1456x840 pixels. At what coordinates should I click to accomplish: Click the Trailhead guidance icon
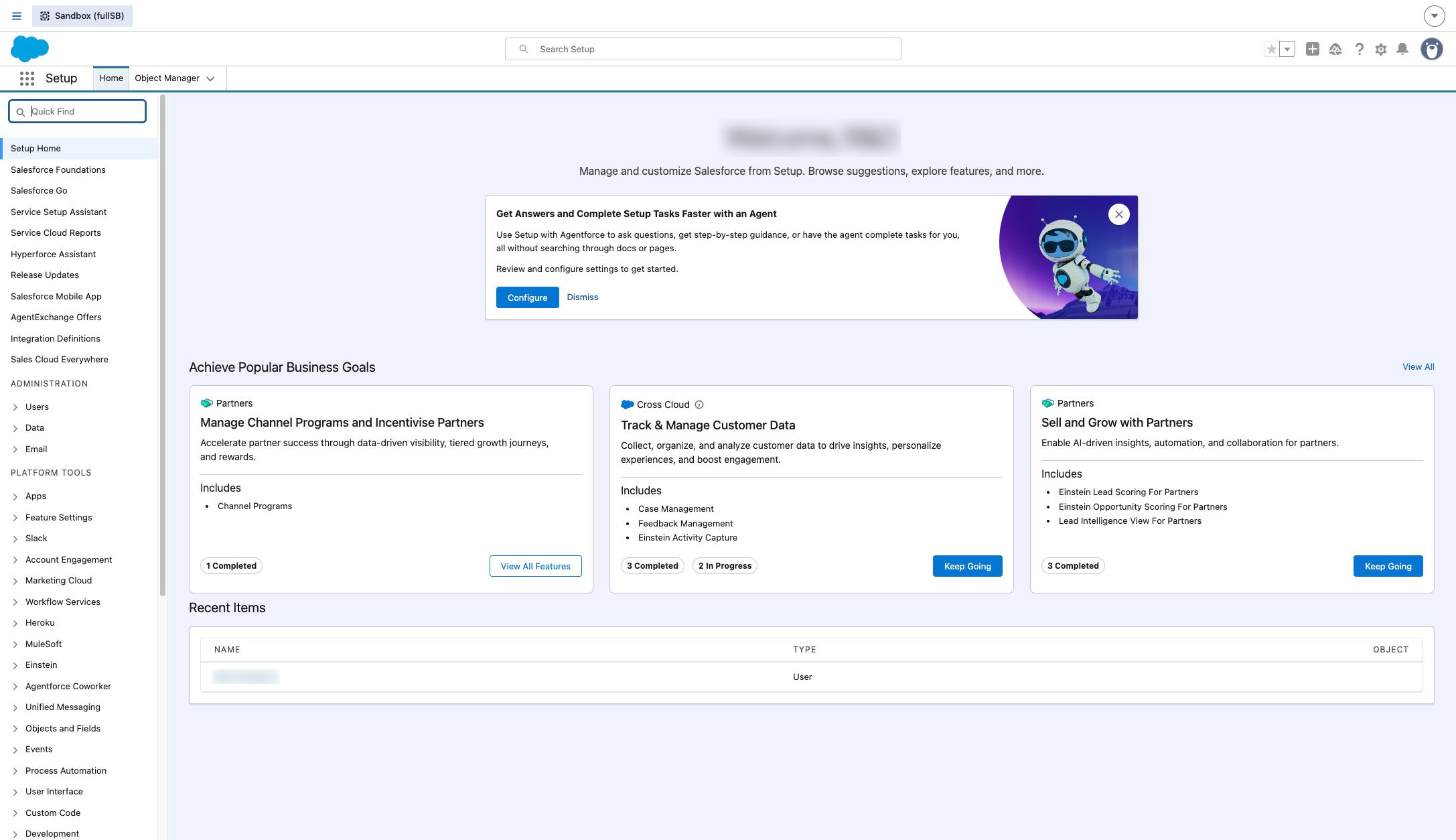pyautogui.click(x=1335, y=49)
